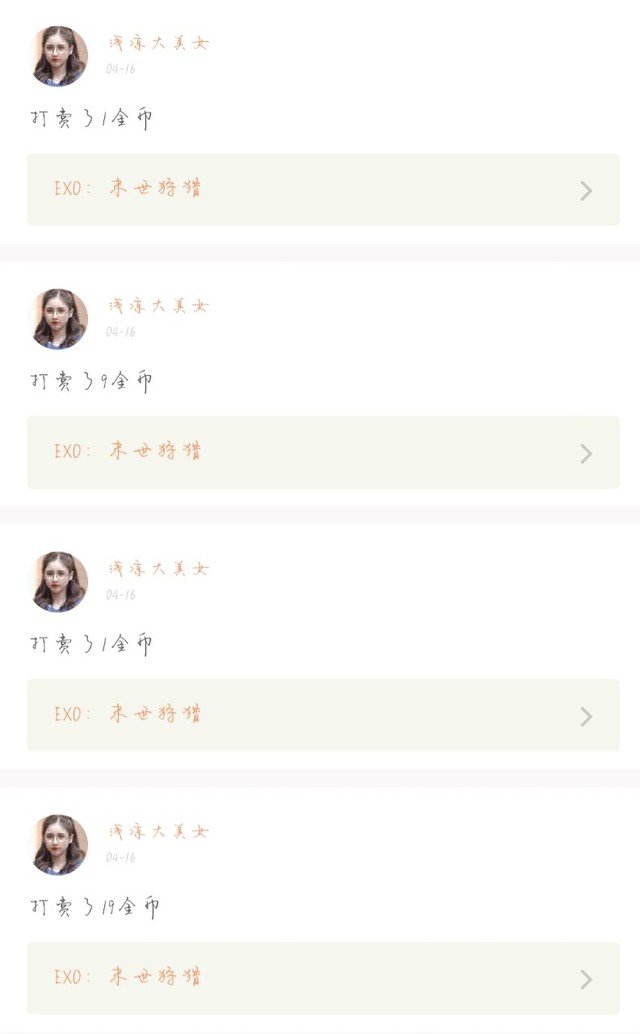Tap the 04-16 date on the 19金币 post

121,858
